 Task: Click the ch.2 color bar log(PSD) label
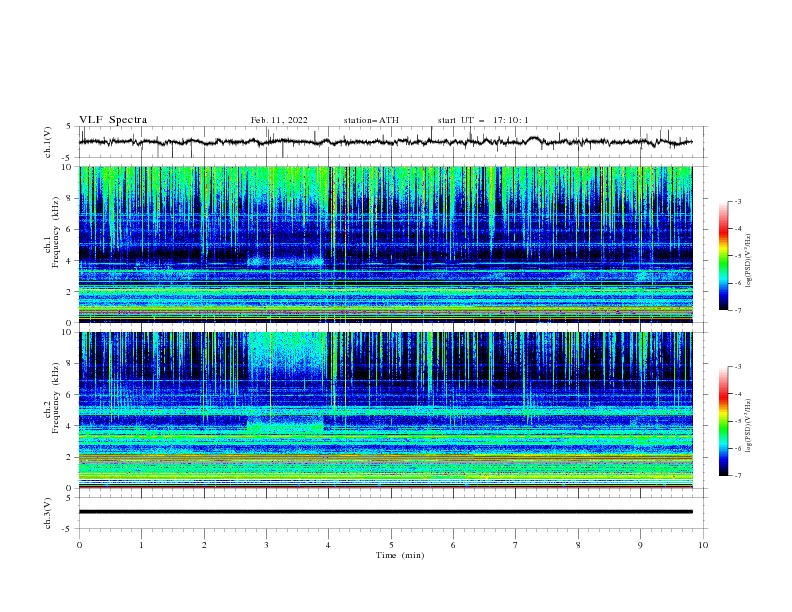[x=748, y=426]
